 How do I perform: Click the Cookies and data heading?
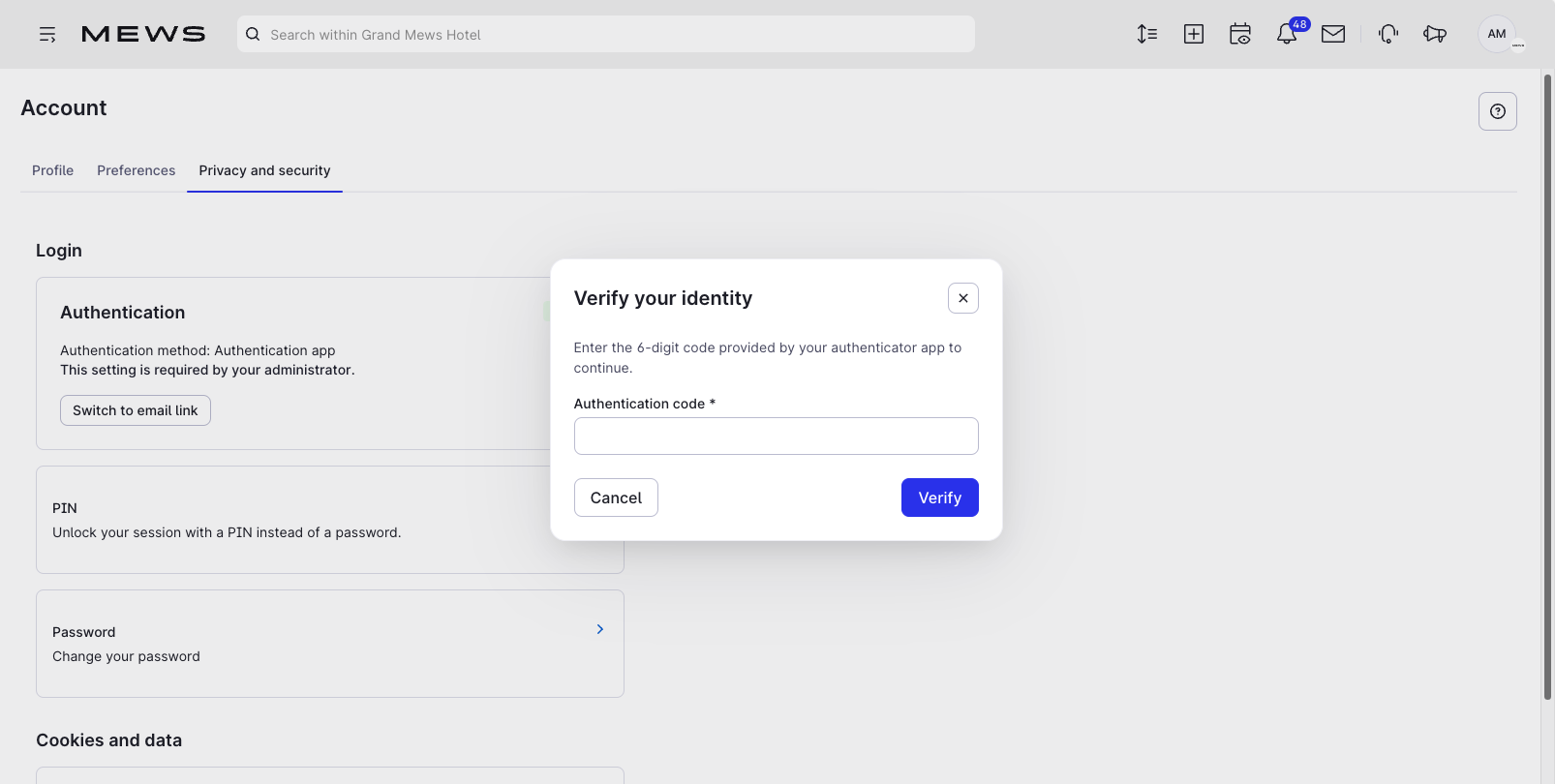109,740
